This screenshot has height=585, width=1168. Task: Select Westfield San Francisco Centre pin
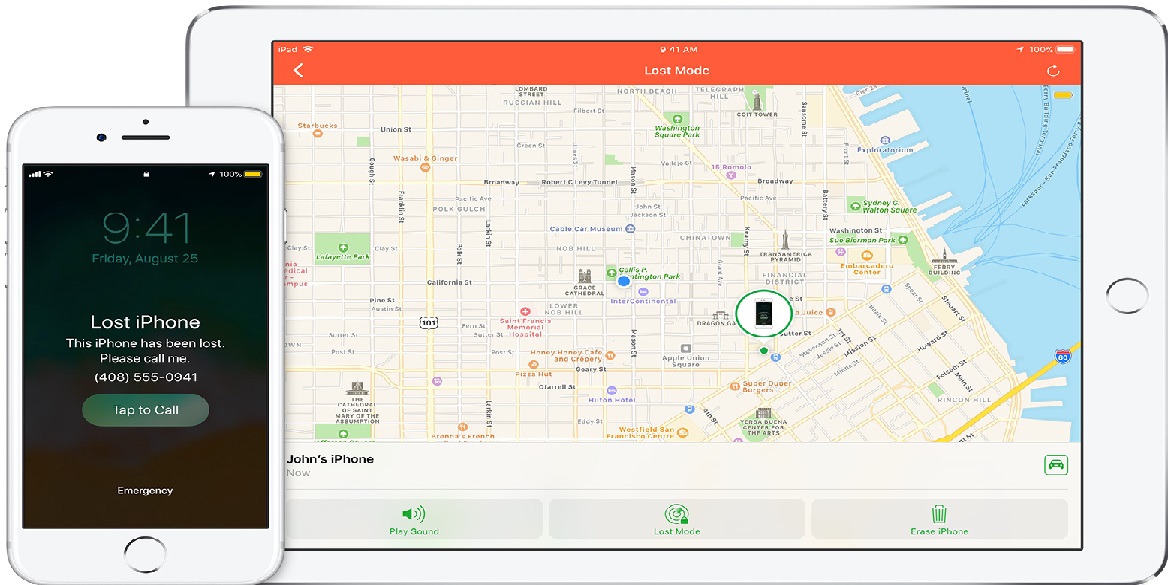click(x=682, y=431)
